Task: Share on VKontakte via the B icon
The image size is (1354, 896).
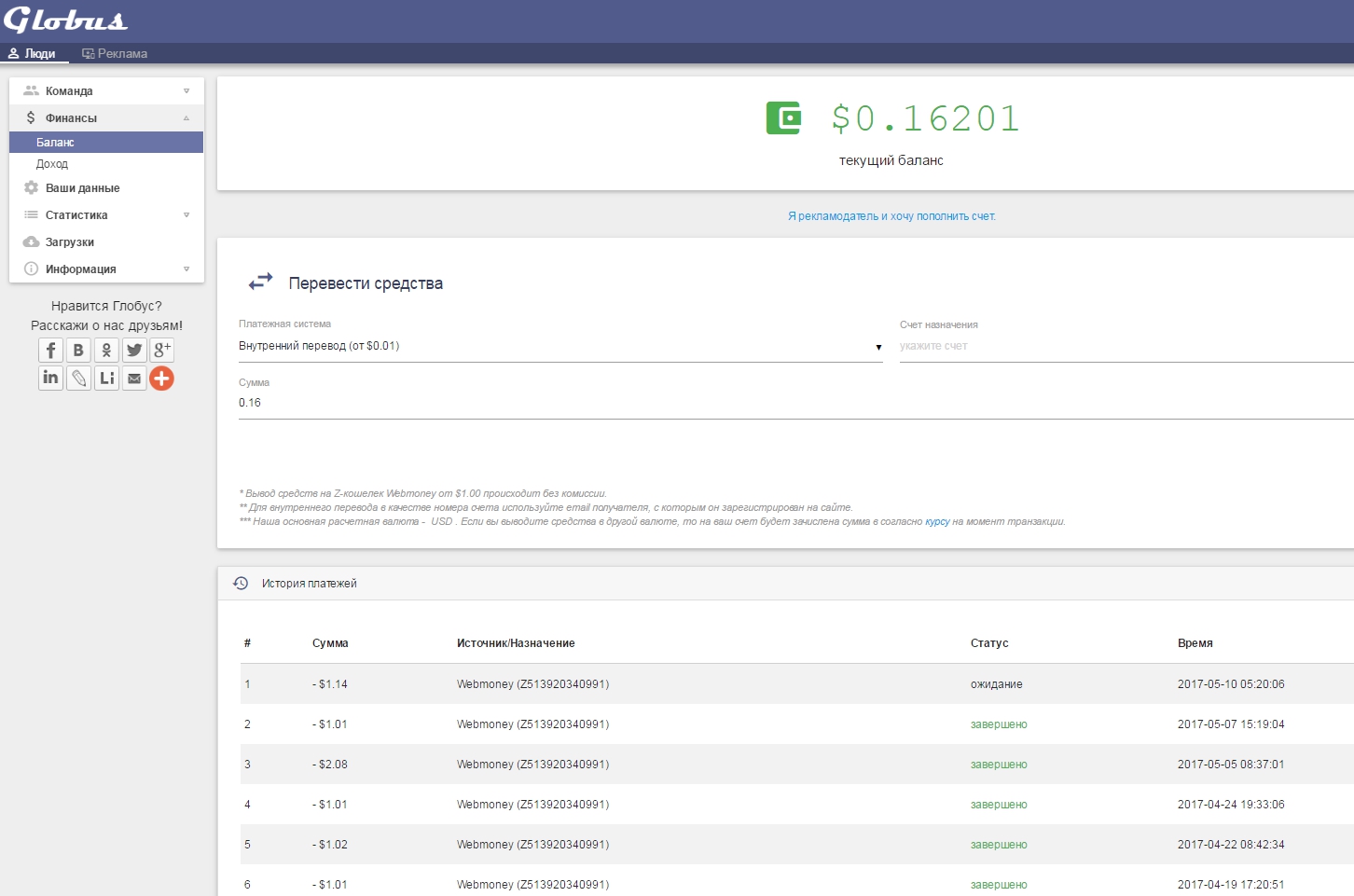Action: click(x=78, y=350)
